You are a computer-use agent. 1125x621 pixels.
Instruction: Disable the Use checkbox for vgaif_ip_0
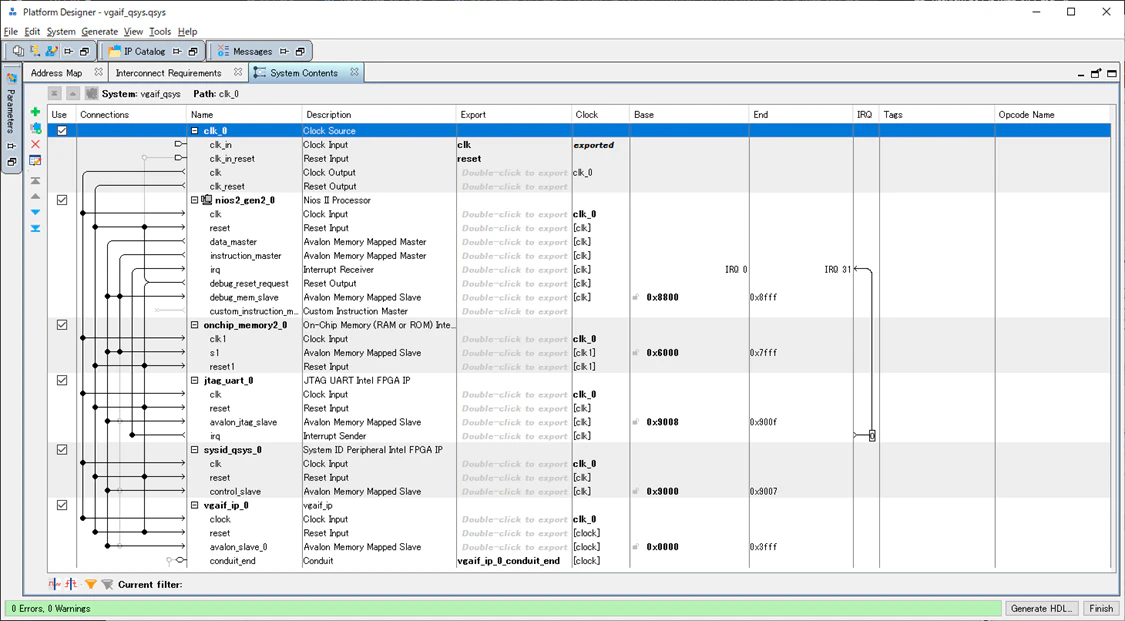[62, 505]
